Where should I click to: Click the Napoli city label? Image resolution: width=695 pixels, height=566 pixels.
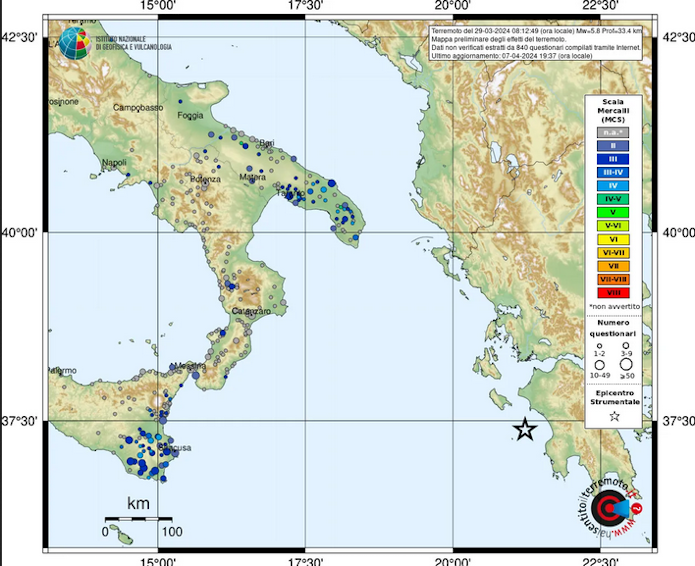[115, 163]
